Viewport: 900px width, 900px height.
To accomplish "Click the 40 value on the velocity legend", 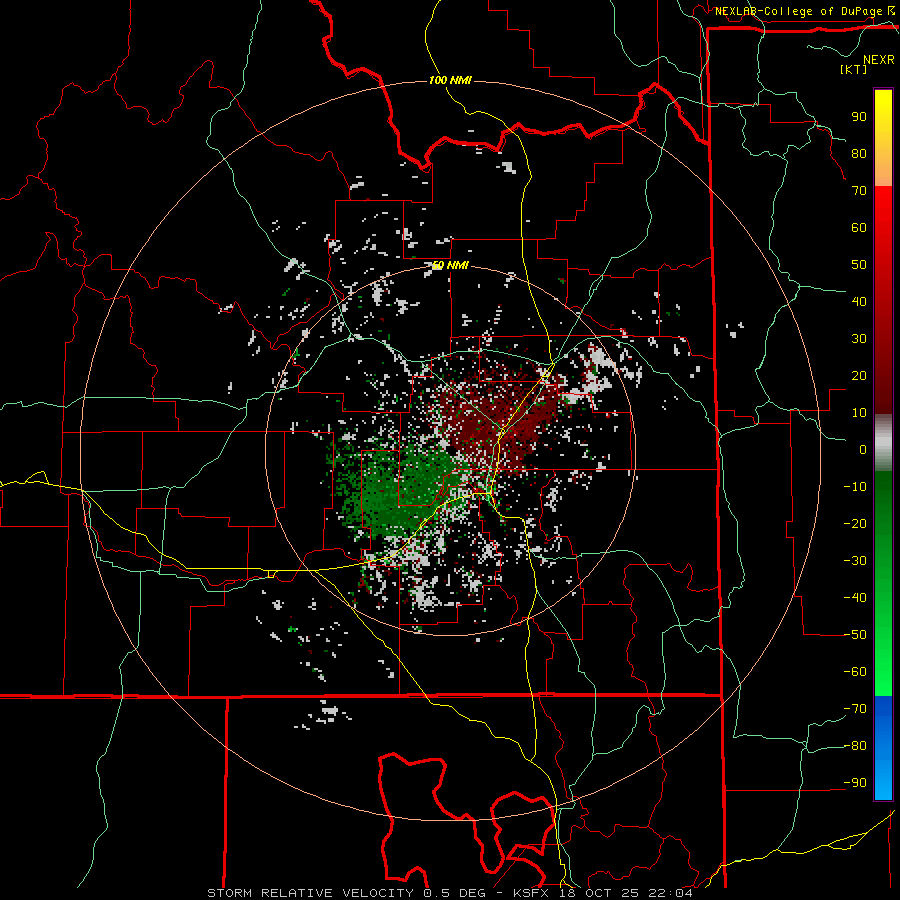I will click(x=859, y=302).
